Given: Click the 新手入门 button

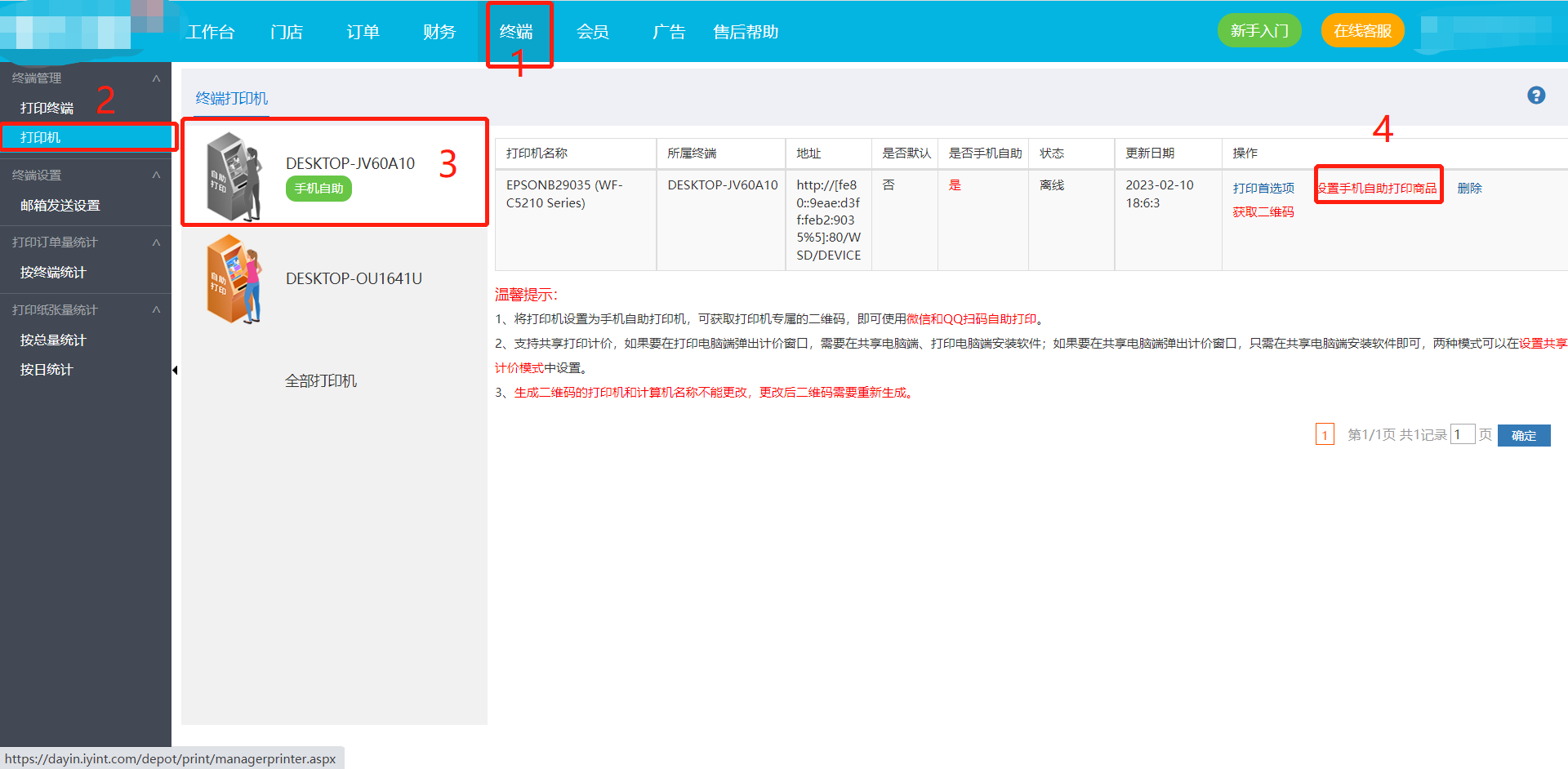Looking at the screenshot, I should [1259, 31].
